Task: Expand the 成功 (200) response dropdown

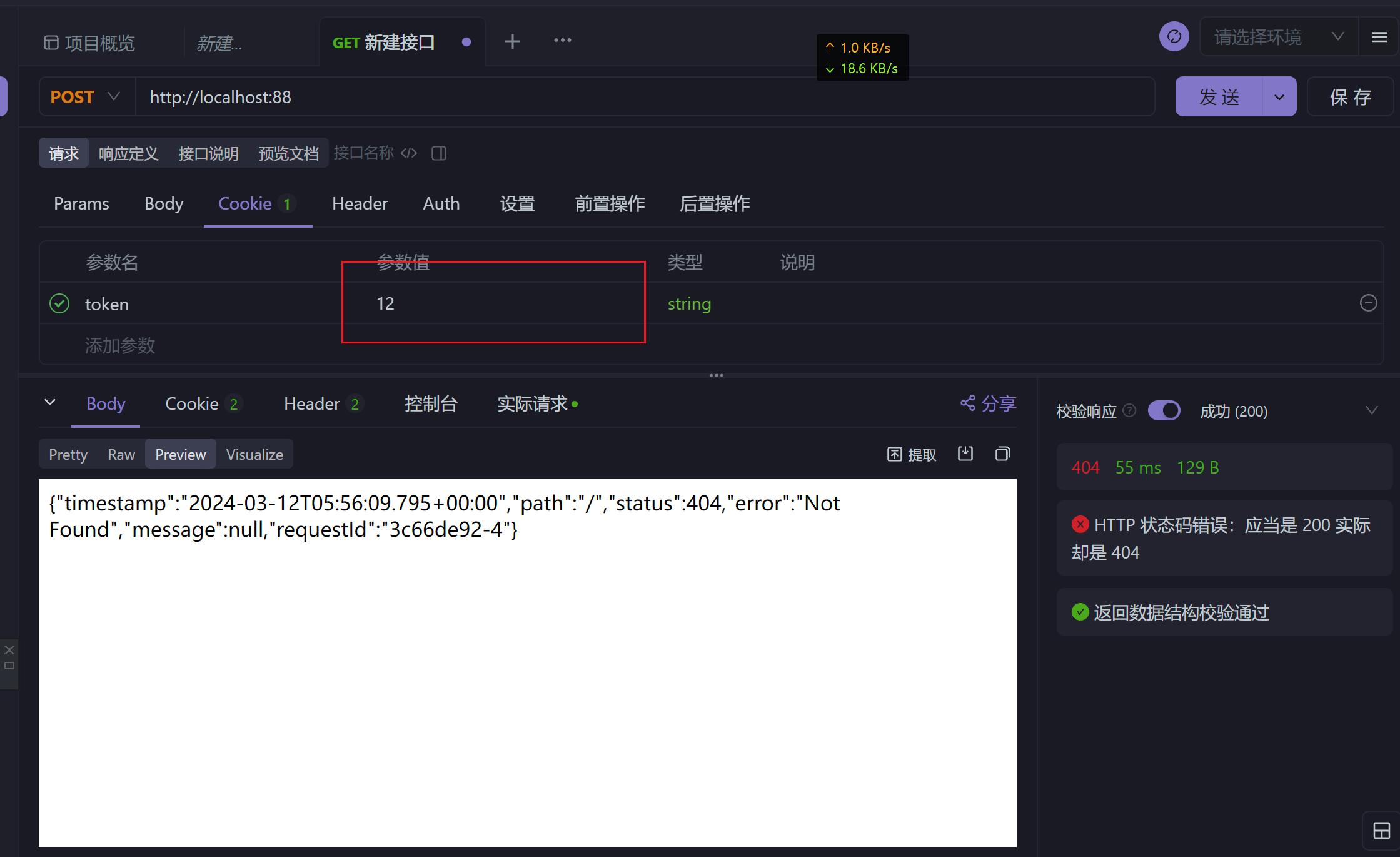Action: point(1288,411)
